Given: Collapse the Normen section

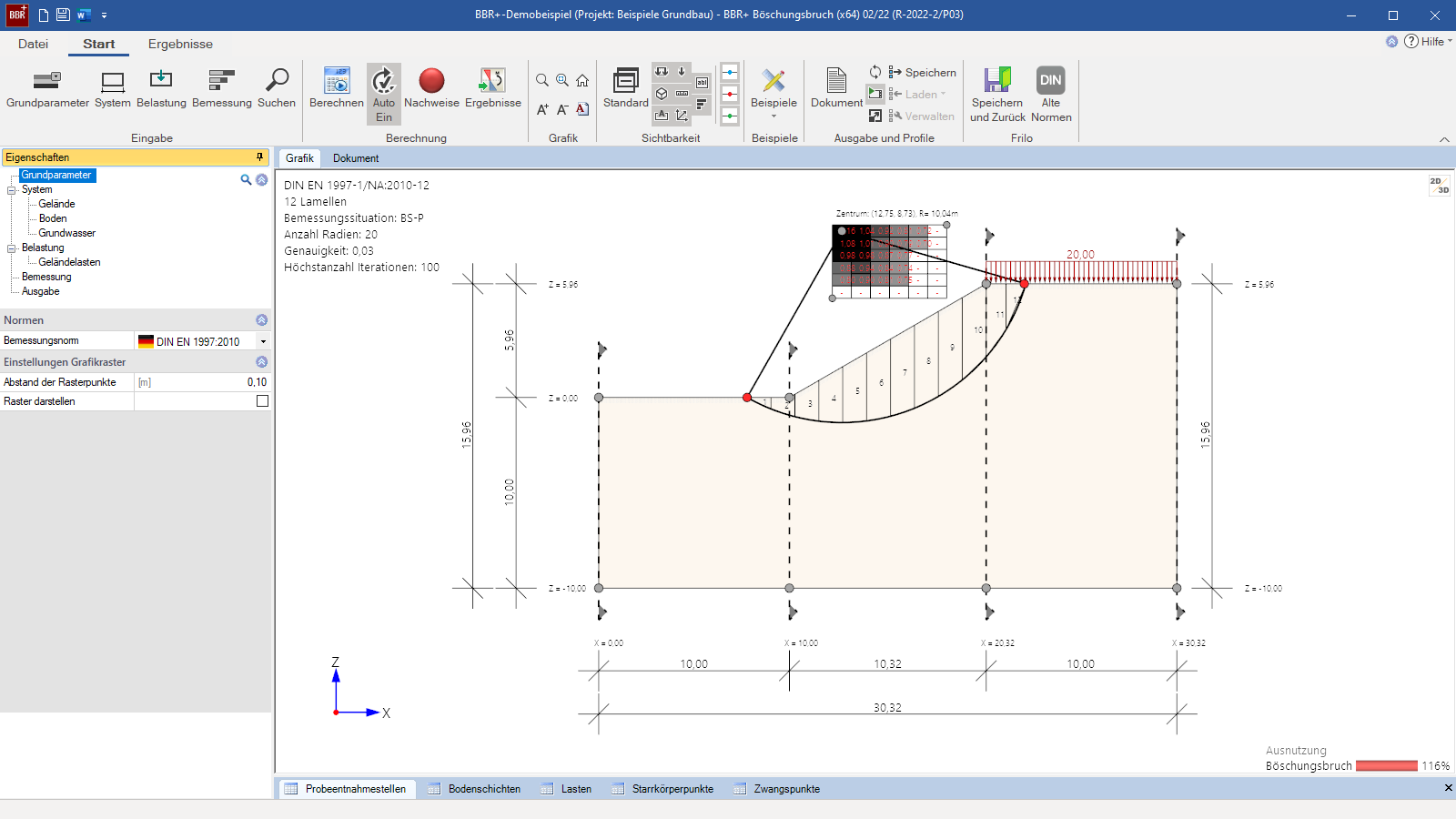Looking at the screenshot, I should click(262, 320).
